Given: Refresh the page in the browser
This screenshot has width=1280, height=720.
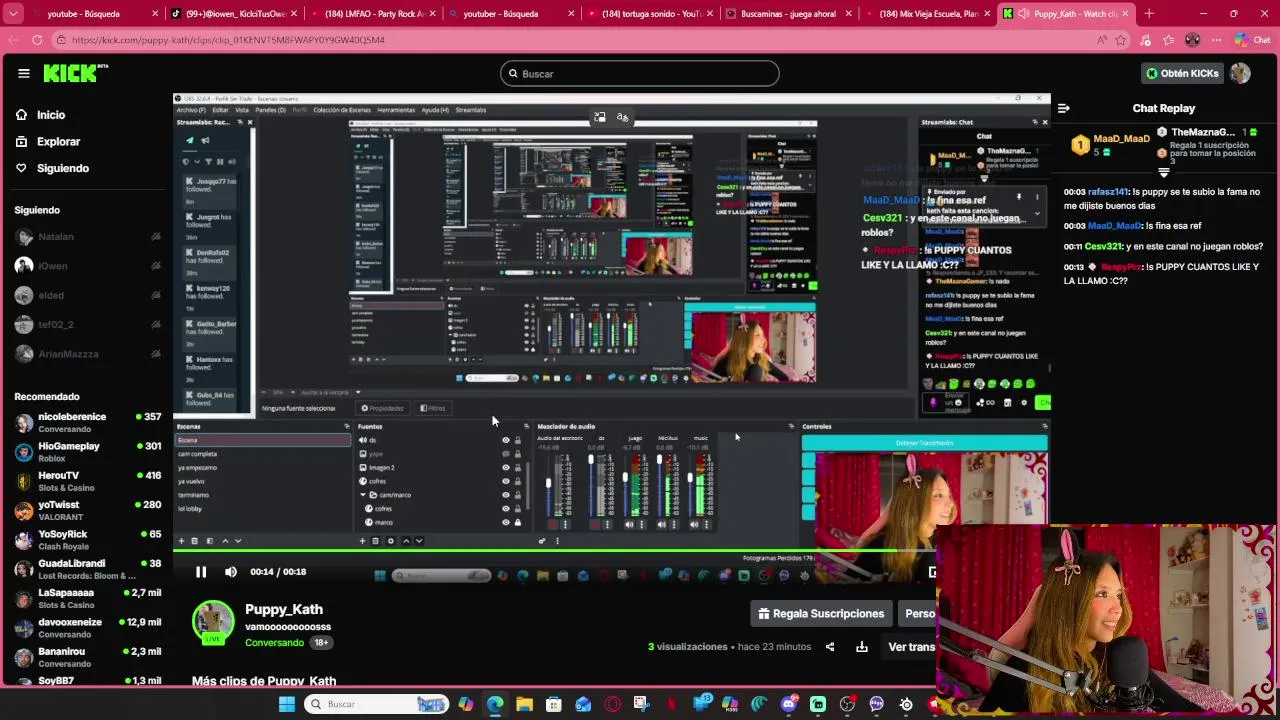Looking at the screenshot, I should coord(37,40).
